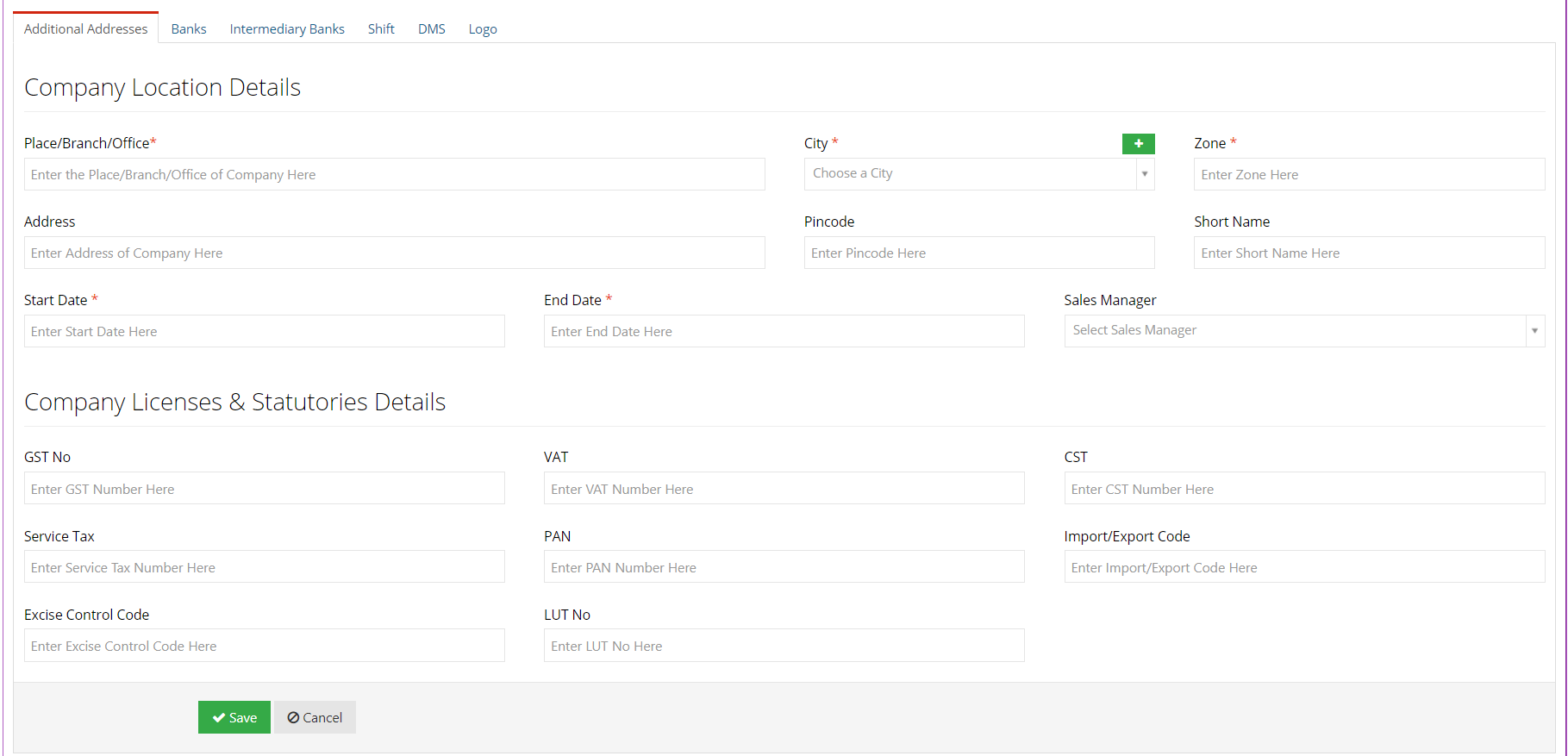Select the Import/Export Code field
The width and height of the screenshot is (1568, 756).
point(1304,567)
